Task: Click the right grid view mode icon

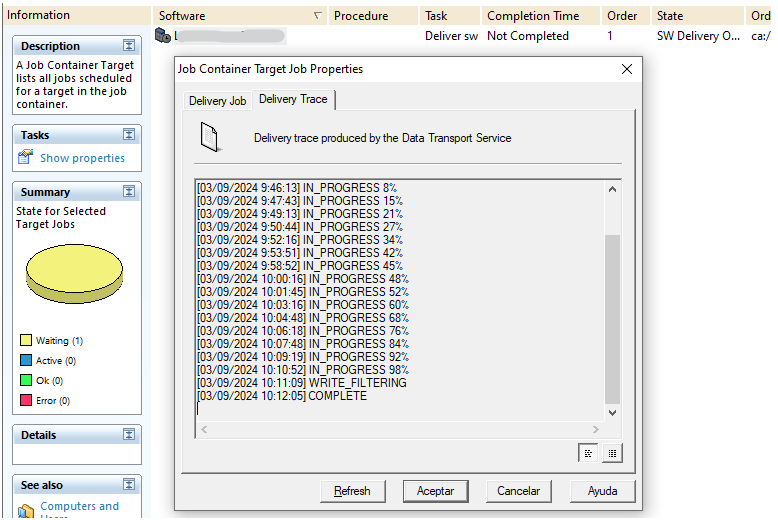Action: 612,453
